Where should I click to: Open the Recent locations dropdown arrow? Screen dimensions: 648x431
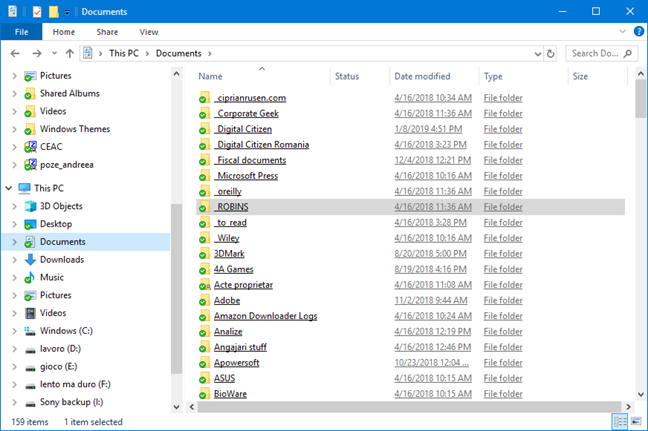coord(54,53)
